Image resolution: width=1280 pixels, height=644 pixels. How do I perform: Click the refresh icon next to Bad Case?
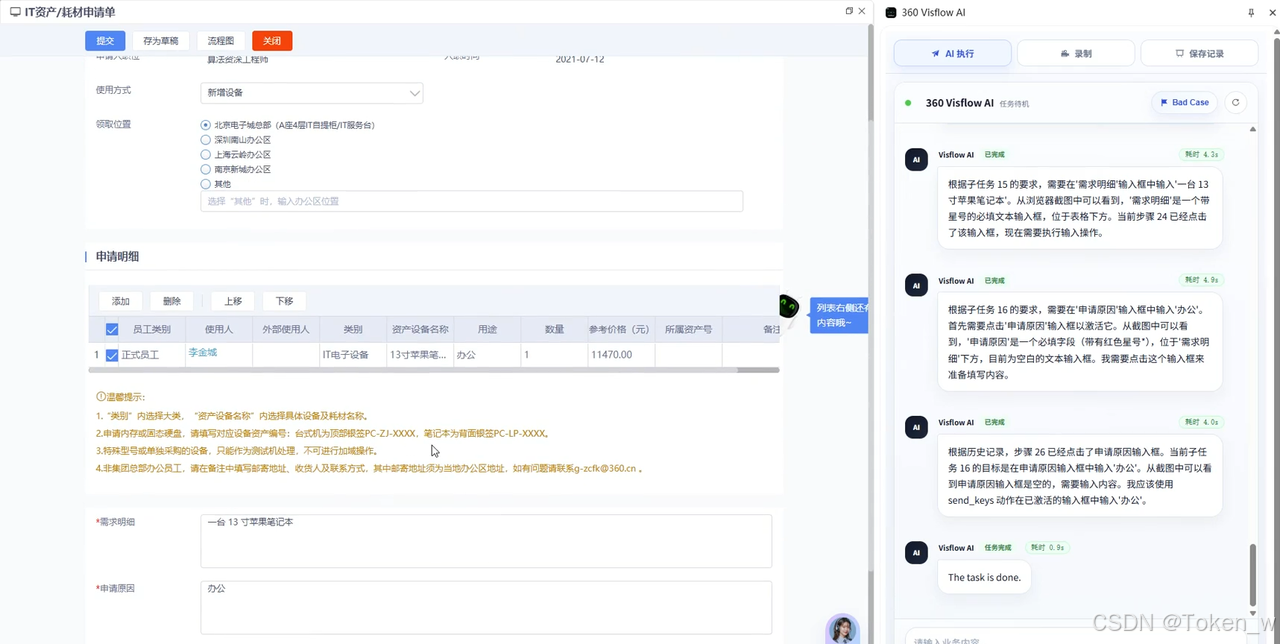pyautogui.click(x=1236, y=102)
